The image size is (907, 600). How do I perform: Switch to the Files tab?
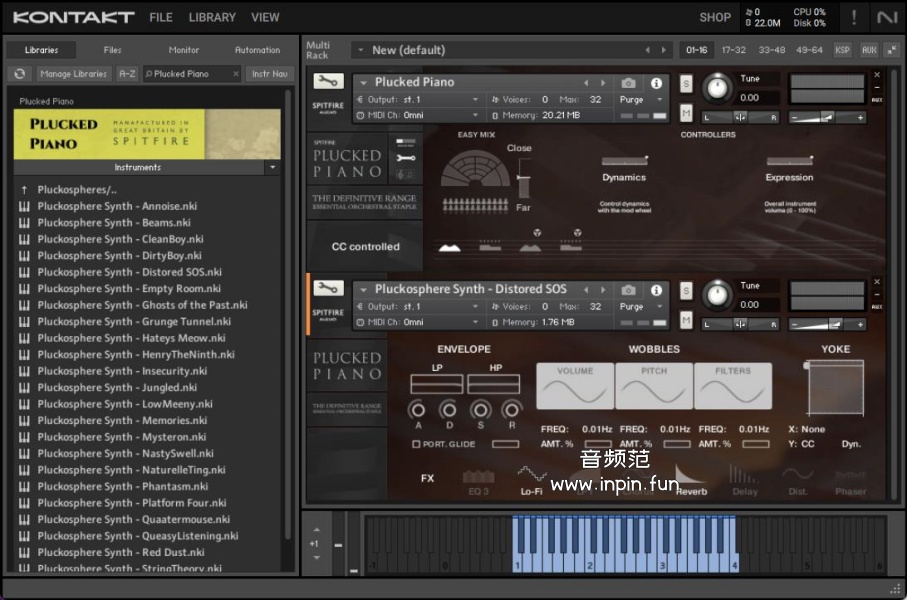(x=113, y=50)
